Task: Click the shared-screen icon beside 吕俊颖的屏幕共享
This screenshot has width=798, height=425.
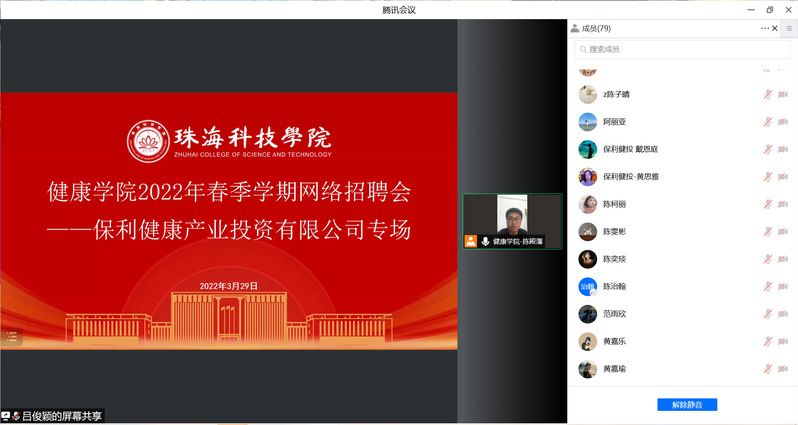Action: coord(6,416)
